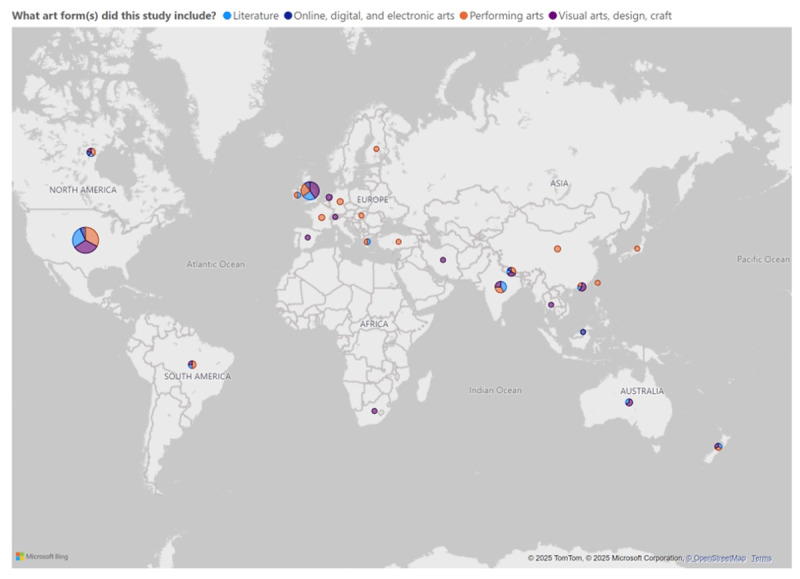Click the large pie chart over United States
Image resolution: width=800 pixels, height=579 pixels.
(85, 240)
